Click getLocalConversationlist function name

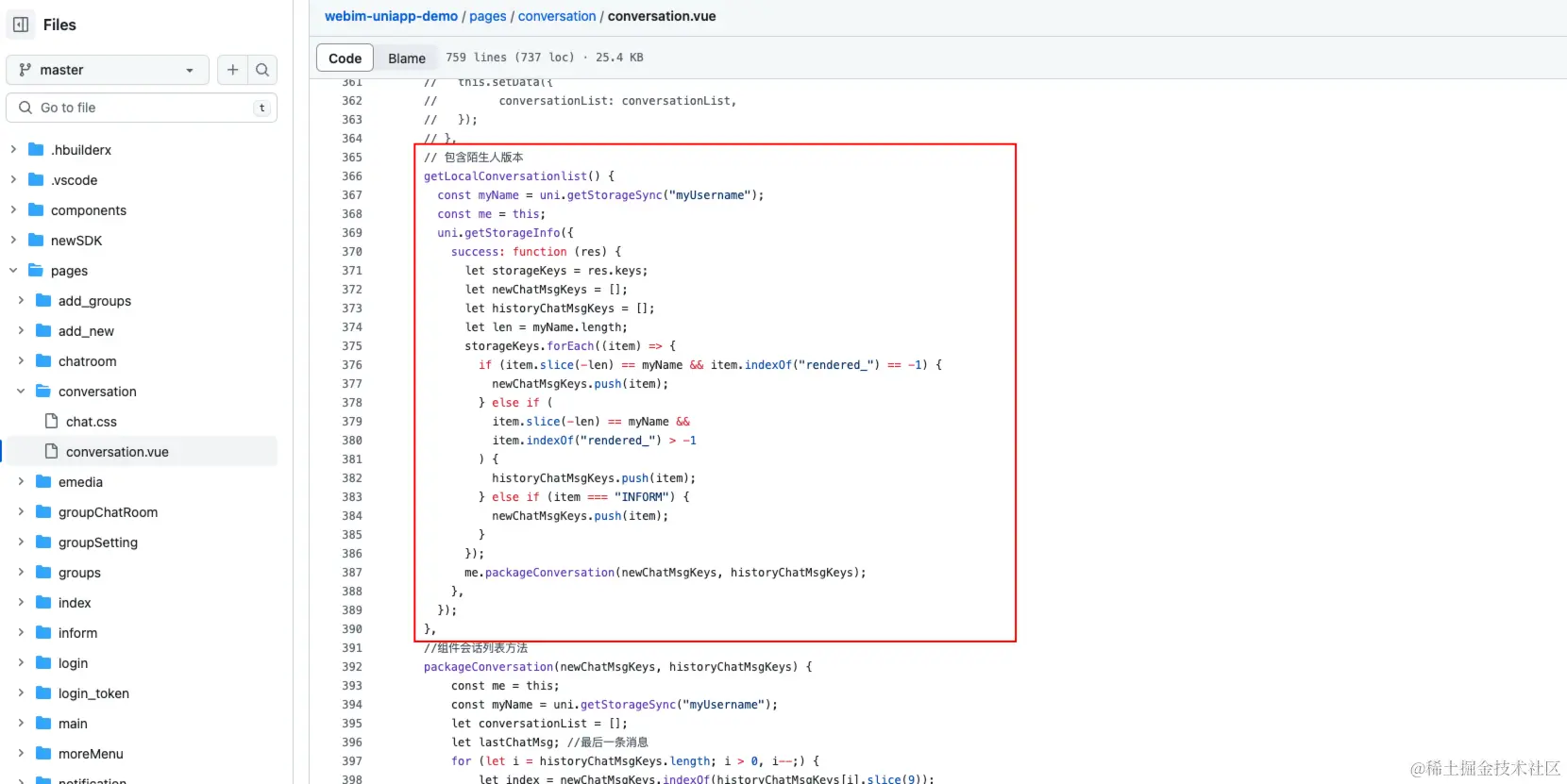(x=505, y=176)
